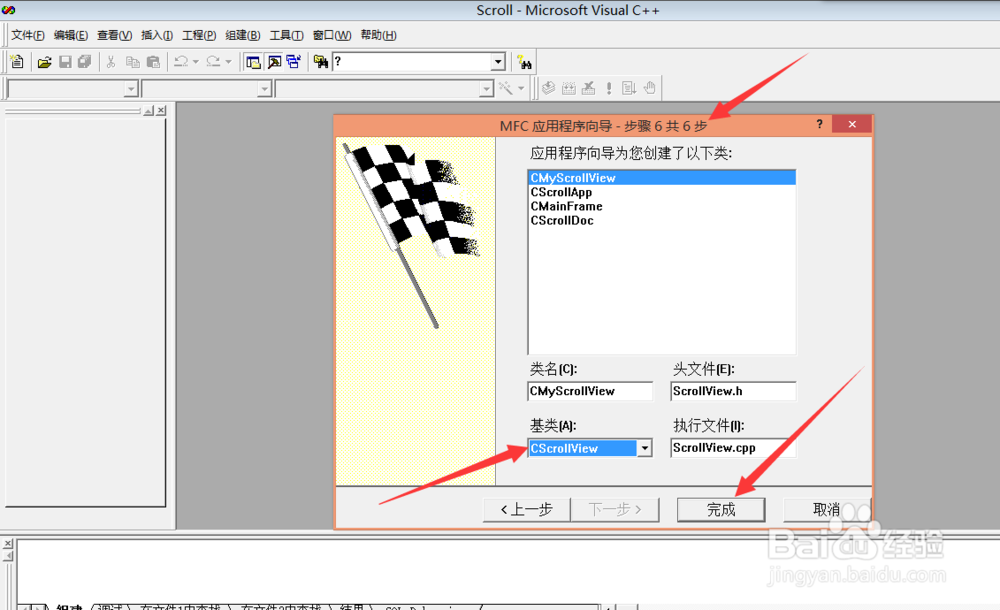Toggle the Output window icon

pos(274,62)
